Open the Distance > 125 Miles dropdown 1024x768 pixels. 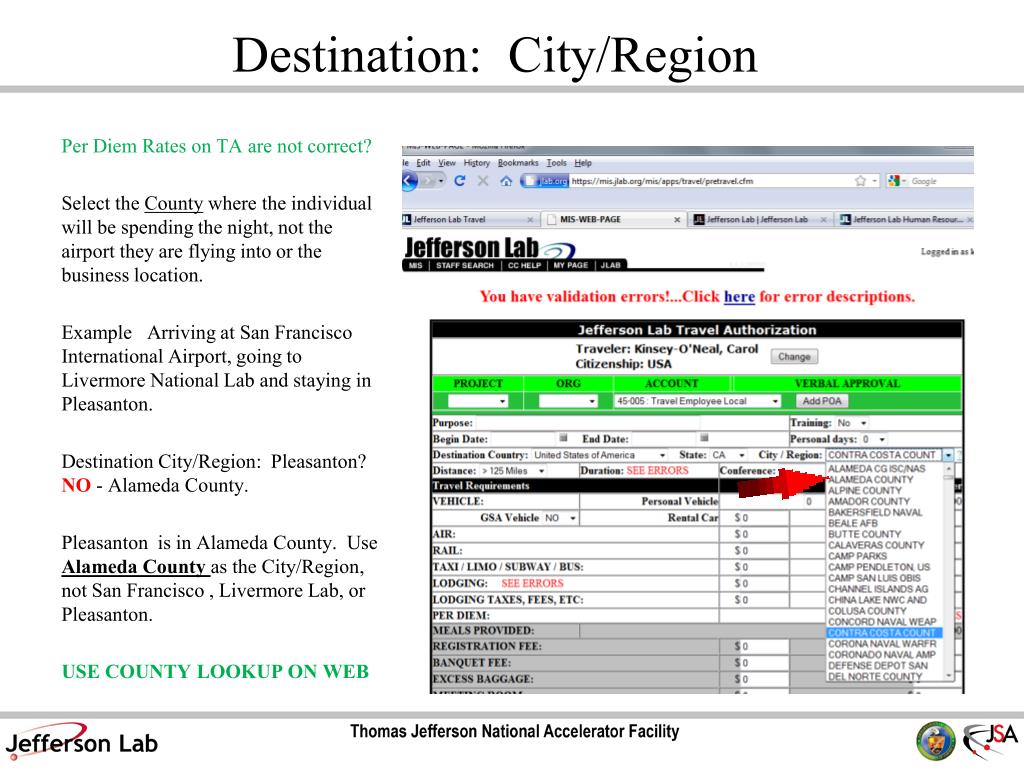pyautogui.click(x=513, y=471)
